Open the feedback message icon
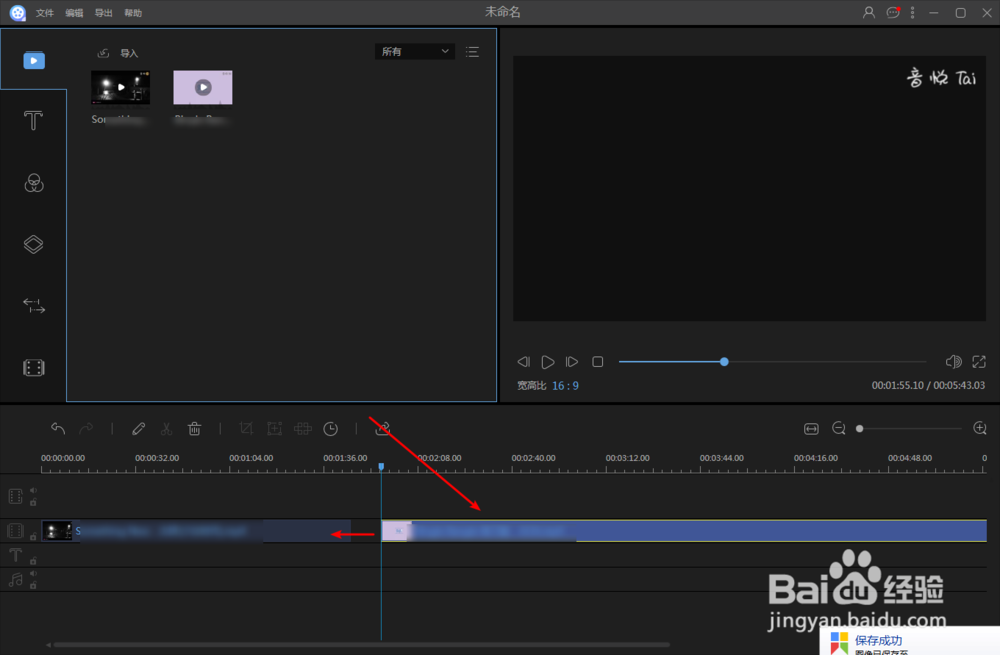This screenshot has width=1000, height=655. coord(893,13)
